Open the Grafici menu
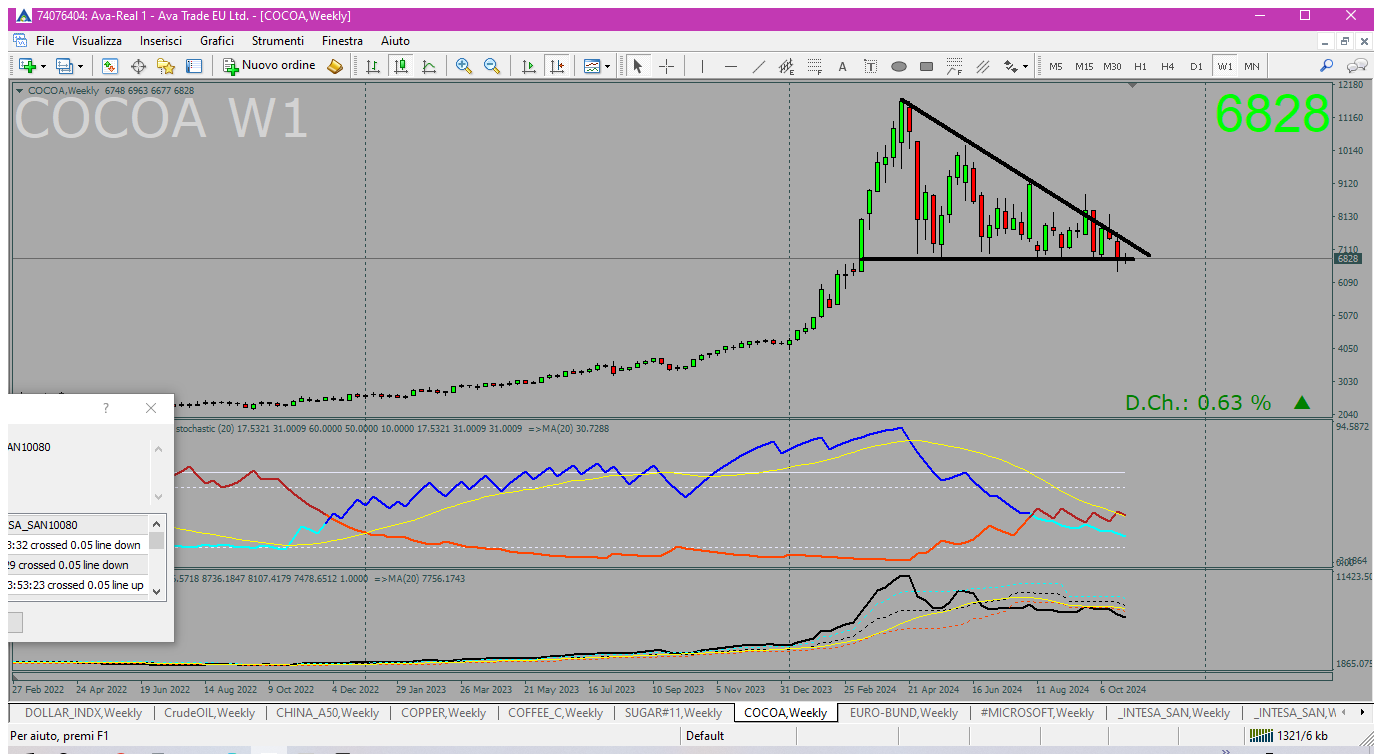The image size is (1382, 754). [217, 41]
